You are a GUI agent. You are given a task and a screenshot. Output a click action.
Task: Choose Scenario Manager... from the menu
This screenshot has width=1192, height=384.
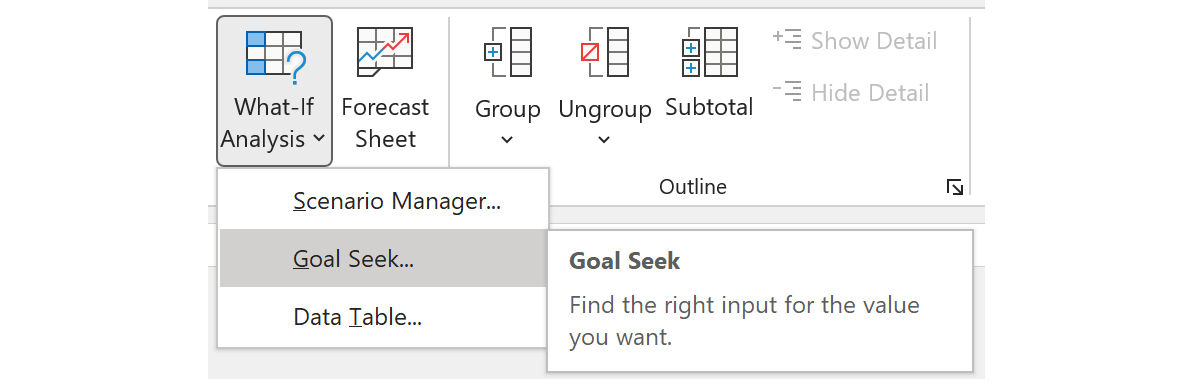coord(383,202)
